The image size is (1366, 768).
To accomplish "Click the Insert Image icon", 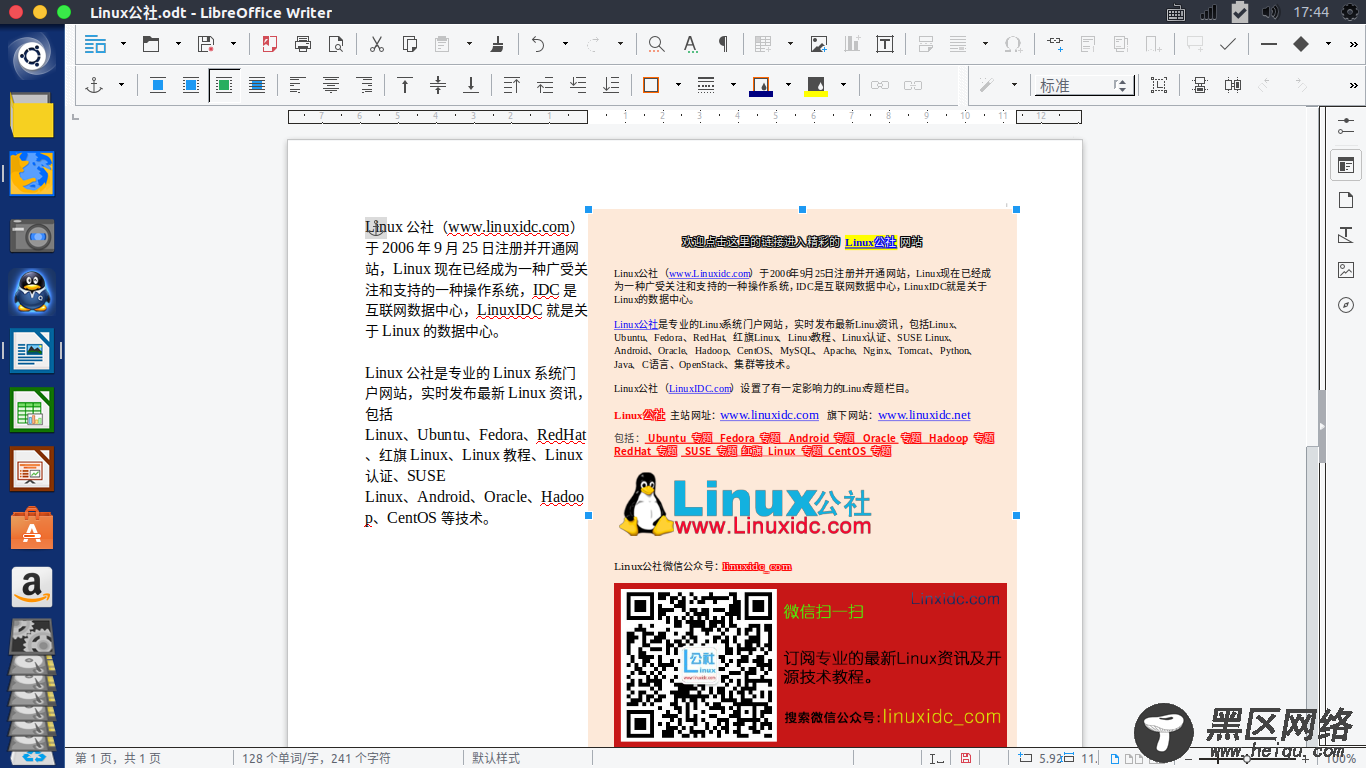I will point(819,44).
